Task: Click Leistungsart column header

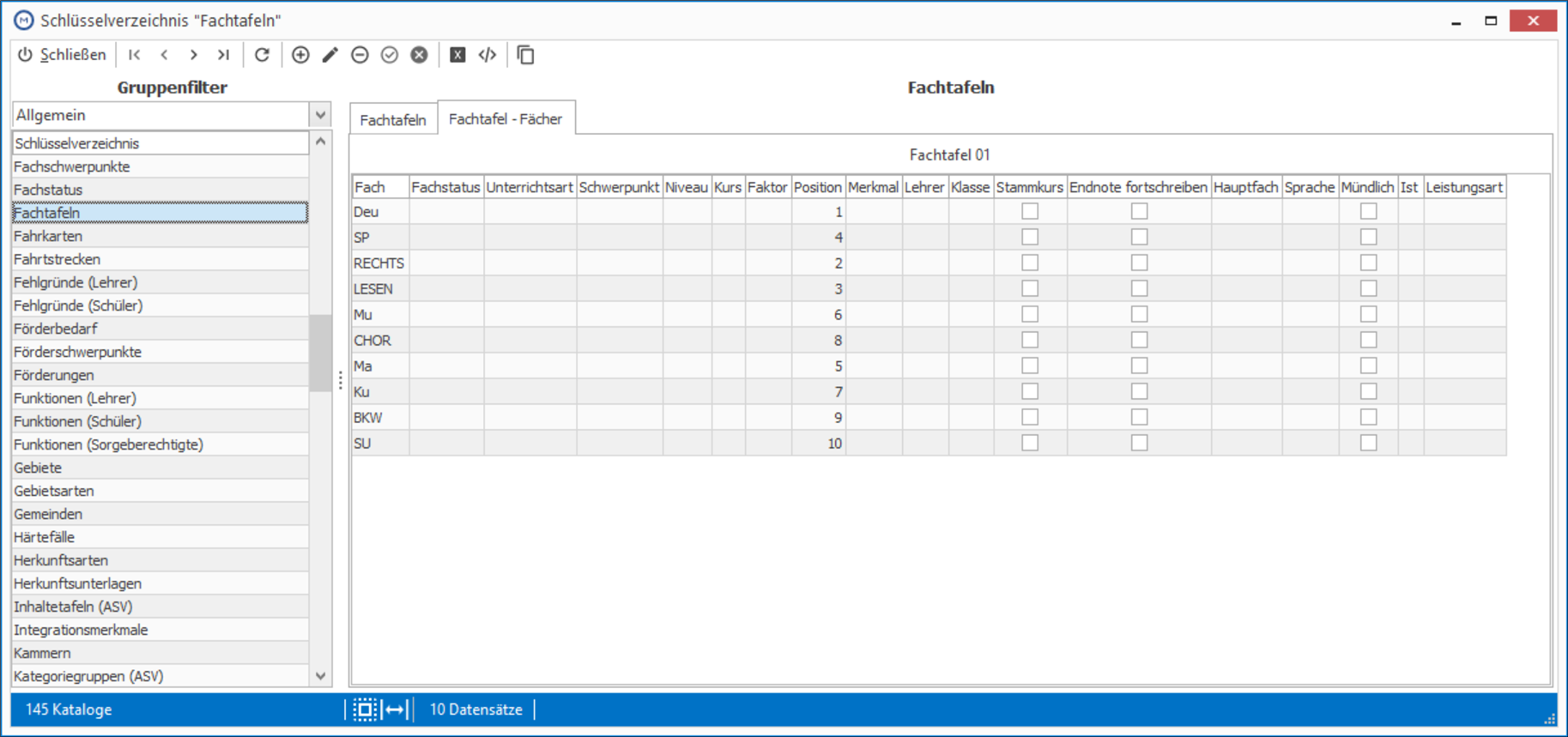Action: pyautogui.click(x=1464, y=187)
